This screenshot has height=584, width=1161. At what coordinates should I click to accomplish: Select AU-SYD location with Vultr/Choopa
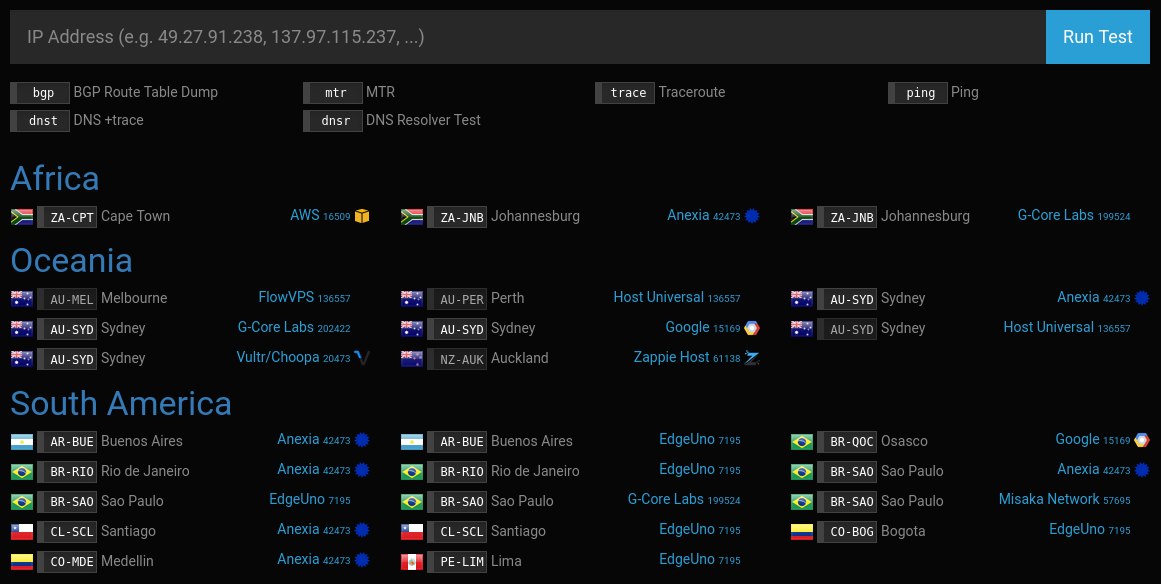point(67,359)
